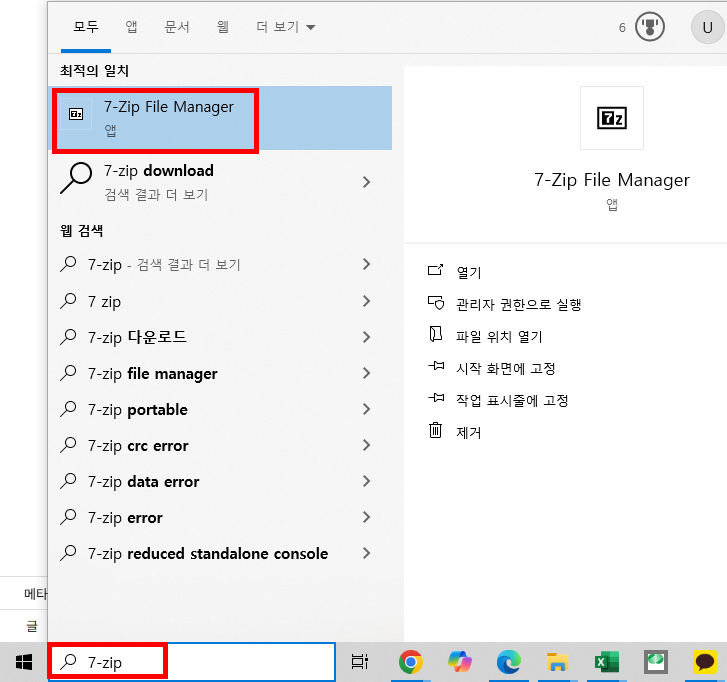727x682 pixels.
Task: Open Excel from the taskbar
Action: click(607, 662)
